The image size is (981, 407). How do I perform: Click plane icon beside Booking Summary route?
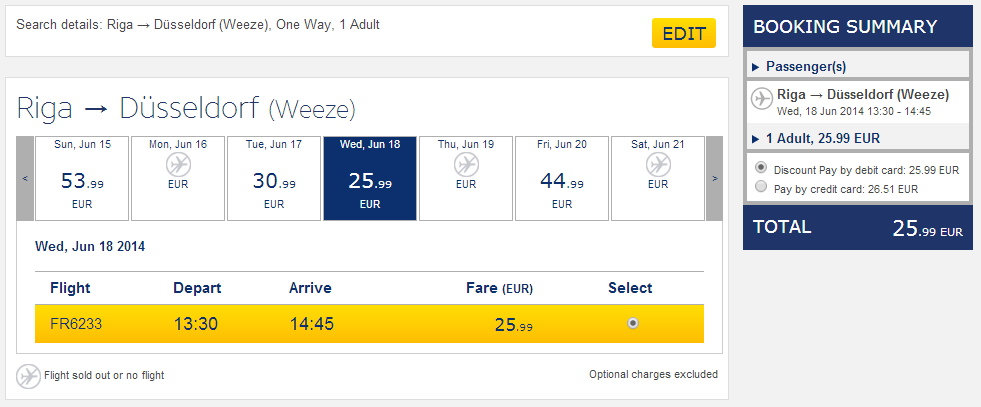761,99
